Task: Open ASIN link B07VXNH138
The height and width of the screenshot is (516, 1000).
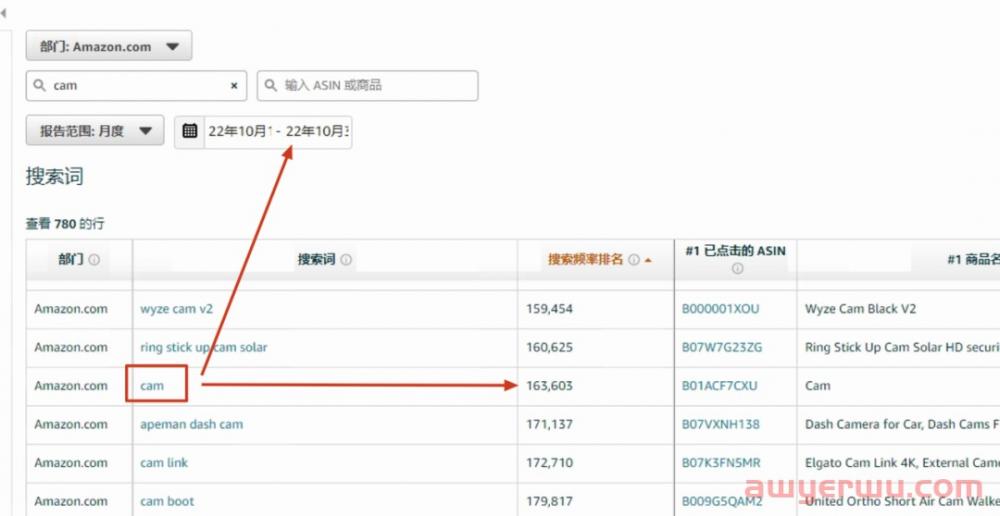Action: pos(721,424)
